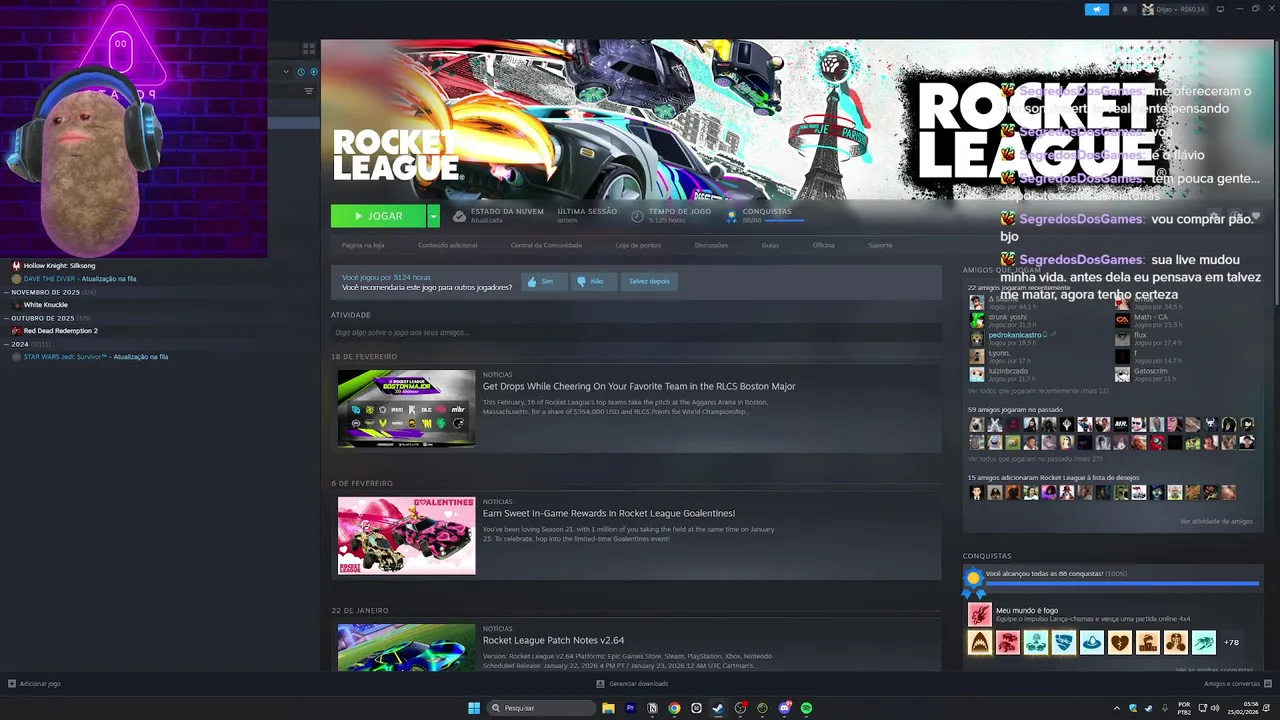This screenshot has height=720, width=1280.
Task: Select White Knuckle in library list
Action: click(x=46, y=305)
